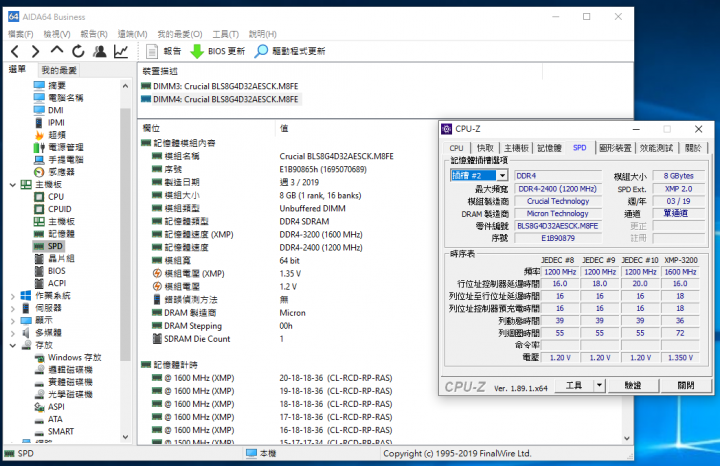The width and height of the screenshot is (720, 466).
Task: Select the Windows storage item in the tree
Action: [x=74, y=357]
